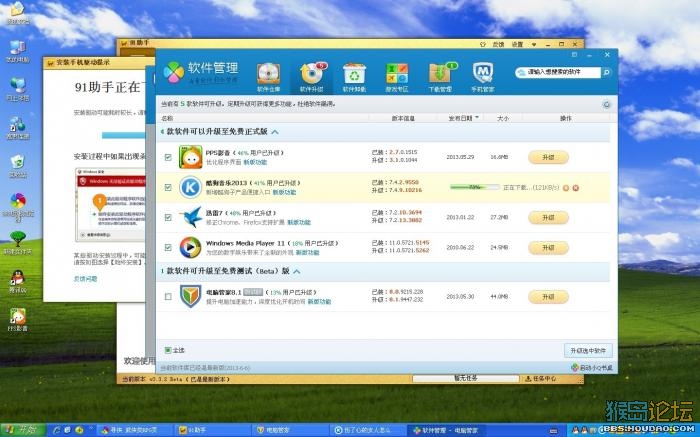
Task: Click the 启动小Q书桌 icon link
Action: (575, 368)
